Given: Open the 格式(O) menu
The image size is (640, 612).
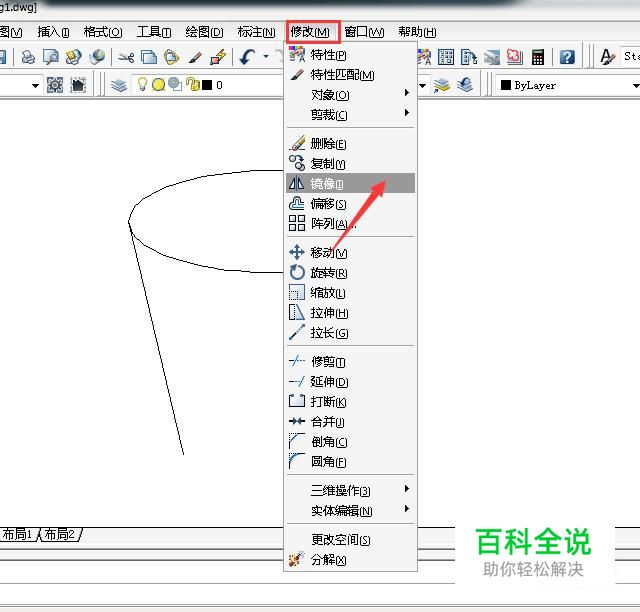Looking at the screenshot, I should tap(103, 32).
